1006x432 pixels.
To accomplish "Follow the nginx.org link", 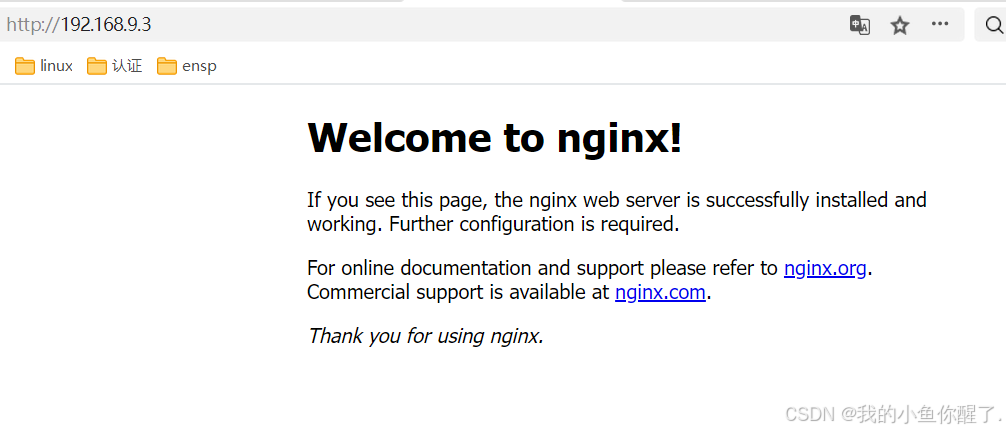I will pos(825,268).
